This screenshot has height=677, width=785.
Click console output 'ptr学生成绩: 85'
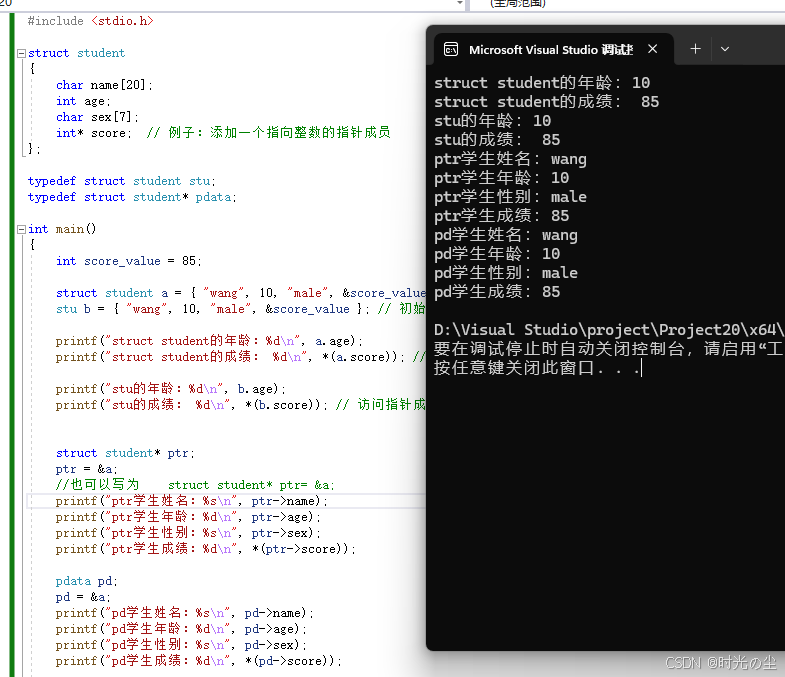click(x=502, y=216)
